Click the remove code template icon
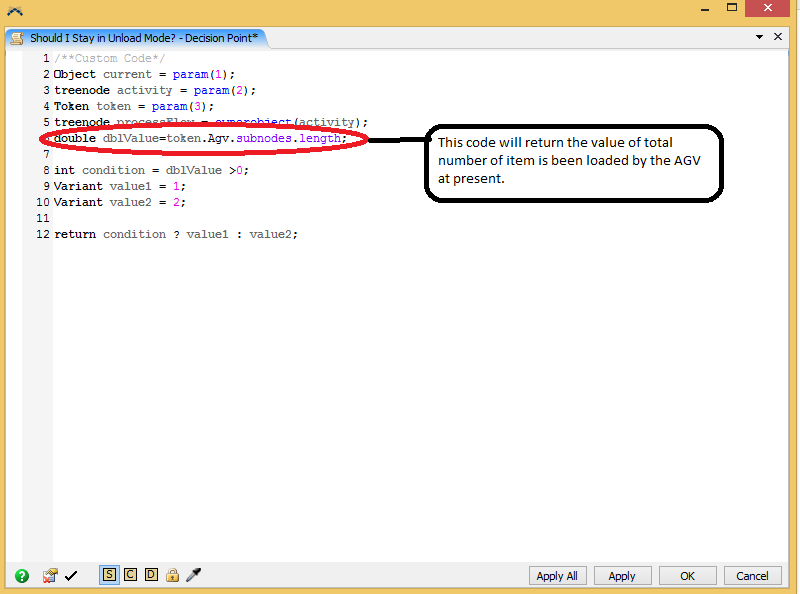This screenshot has height=594, width=800. click(x=50, y=575)
